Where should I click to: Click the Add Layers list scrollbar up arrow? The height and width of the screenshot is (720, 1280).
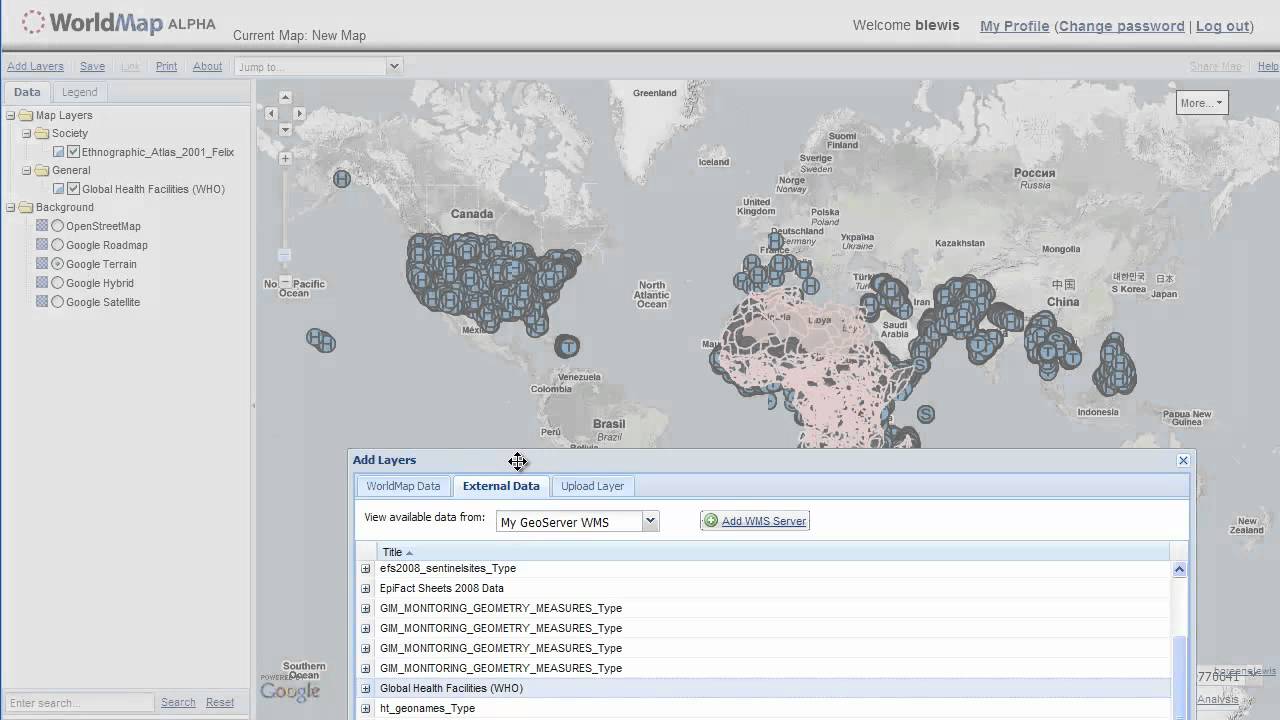click(1179, 569)
